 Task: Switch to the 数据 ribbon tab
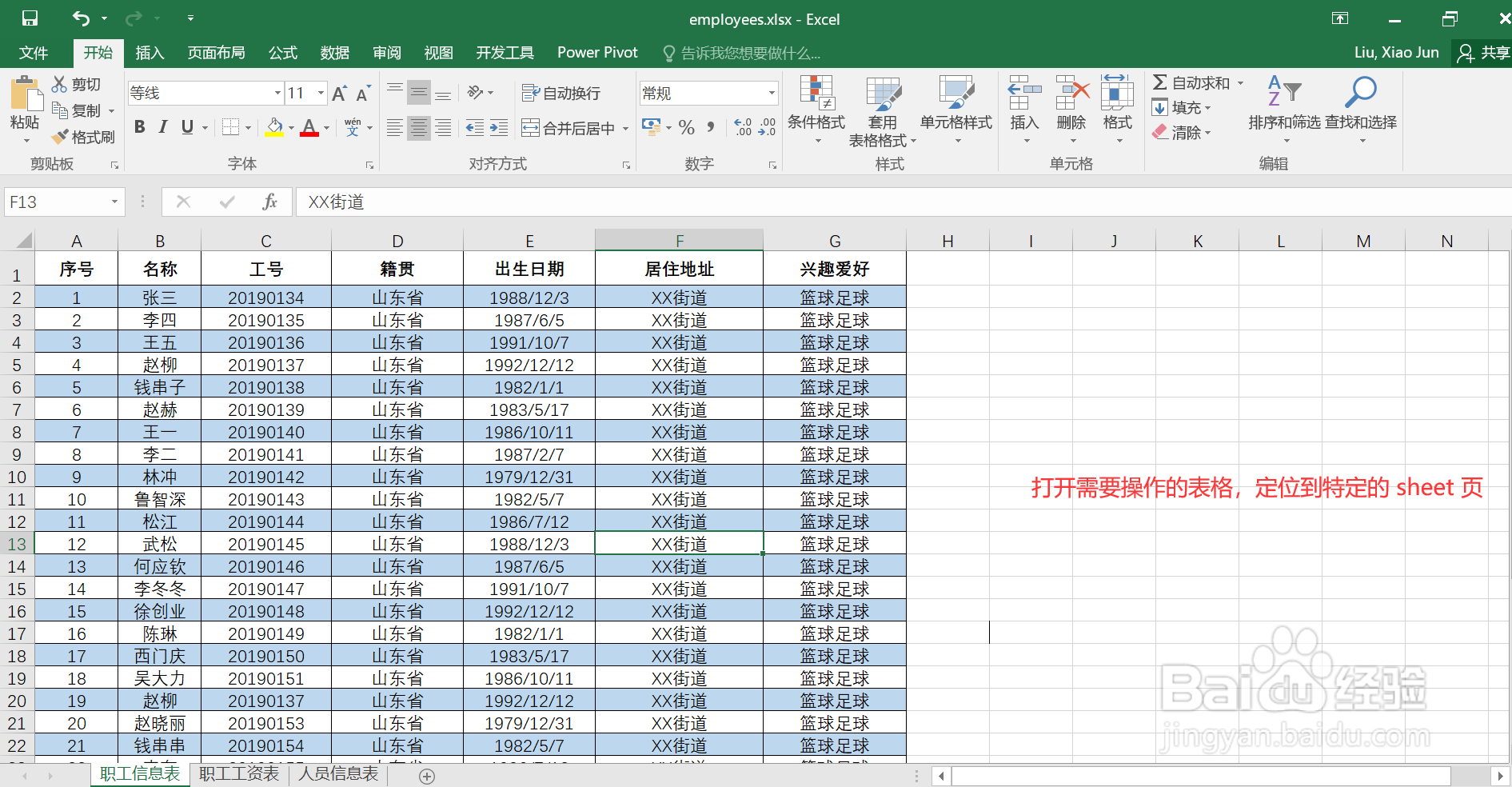(335, 53)
